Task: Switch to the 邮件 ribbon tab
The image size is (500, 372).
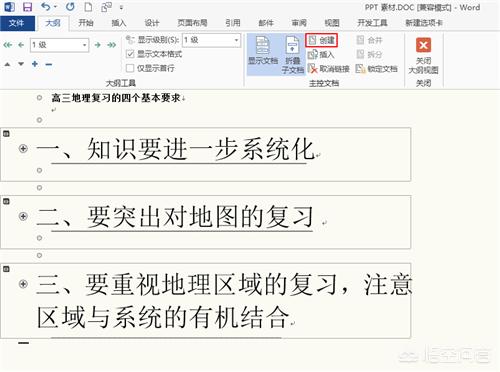Action: click(x=266, y=23)
